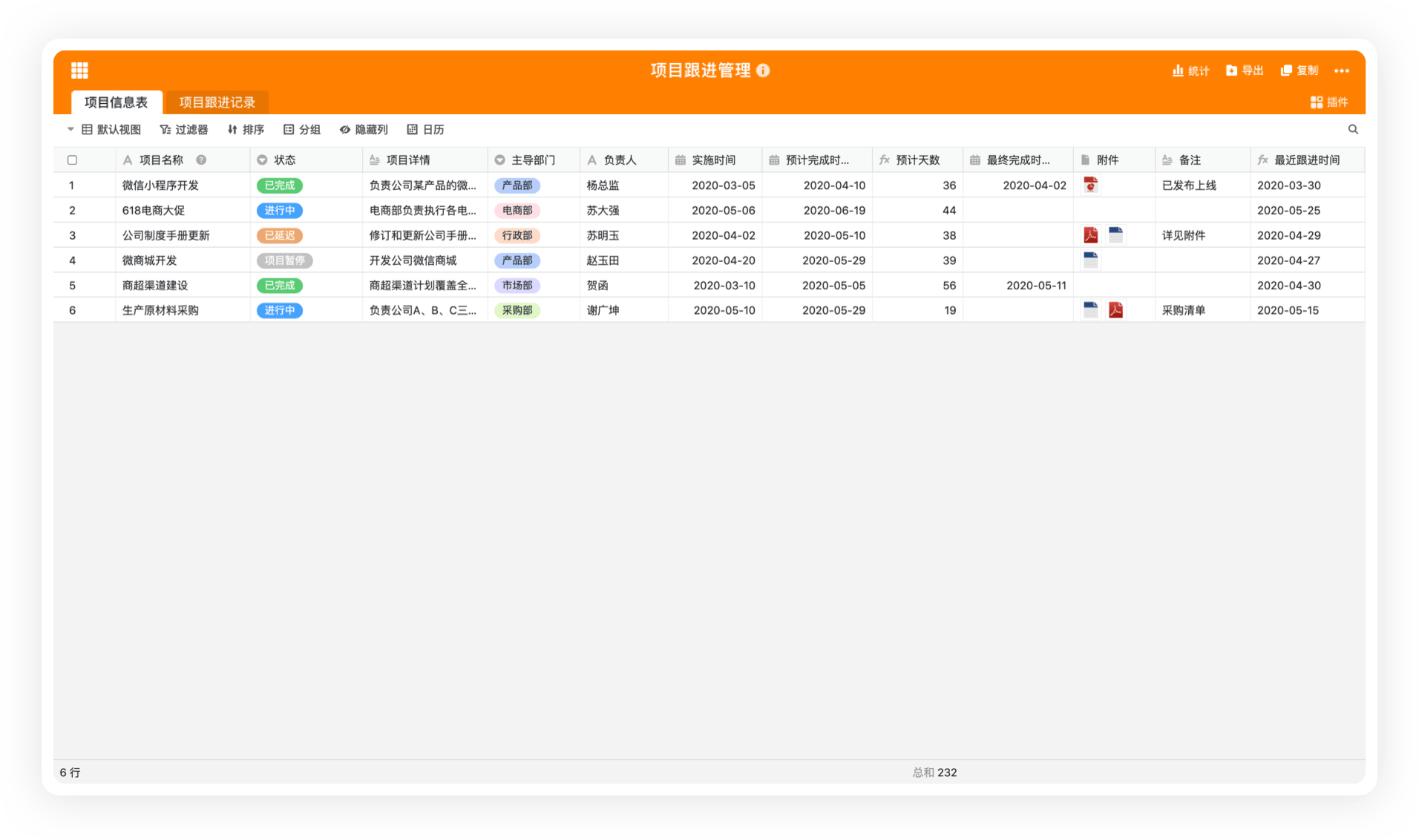The width and height of the screenshot is (1419, 840).
Task: Select the 生产原材料采购 cell
Action: click(x=183, y=310)
